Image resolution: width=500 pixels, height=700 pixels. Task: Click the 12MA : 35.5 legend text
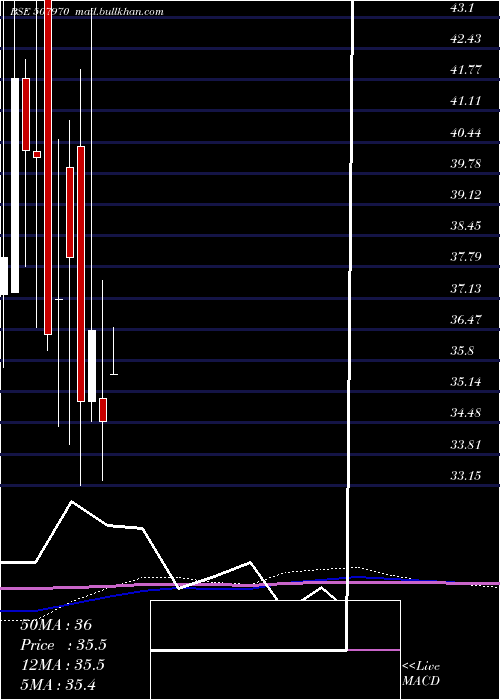tap(63, 665)
